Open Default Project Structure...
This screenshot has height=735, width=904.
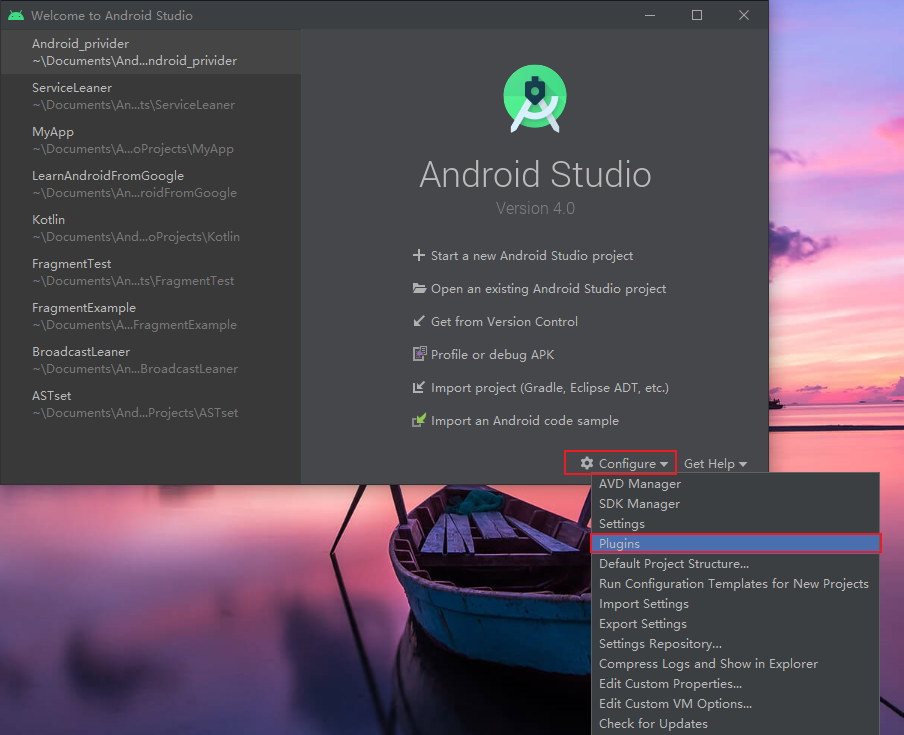coord(736,564)
